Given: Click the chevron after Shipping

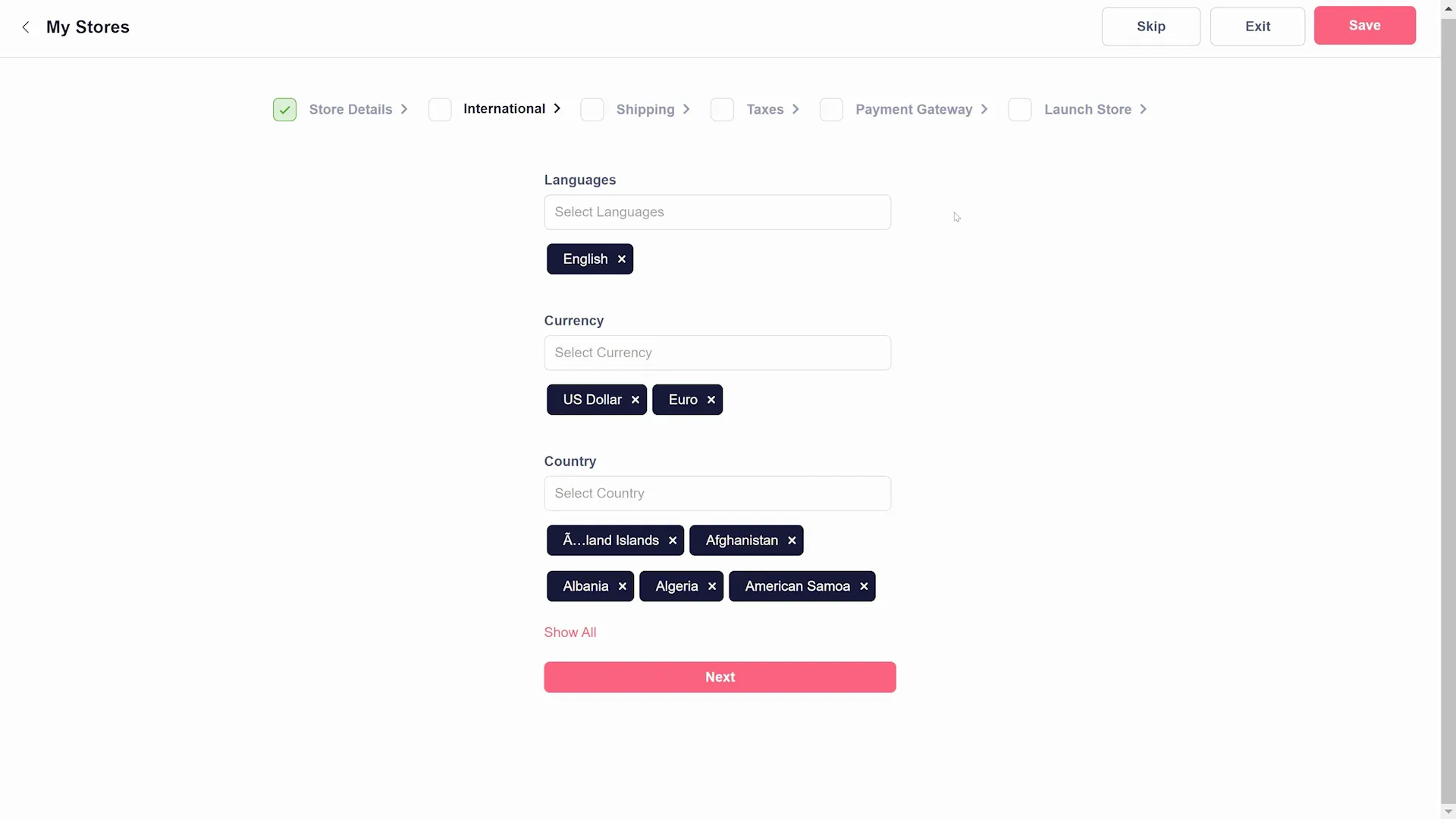Looking at the screenshot, I should 686,109.
